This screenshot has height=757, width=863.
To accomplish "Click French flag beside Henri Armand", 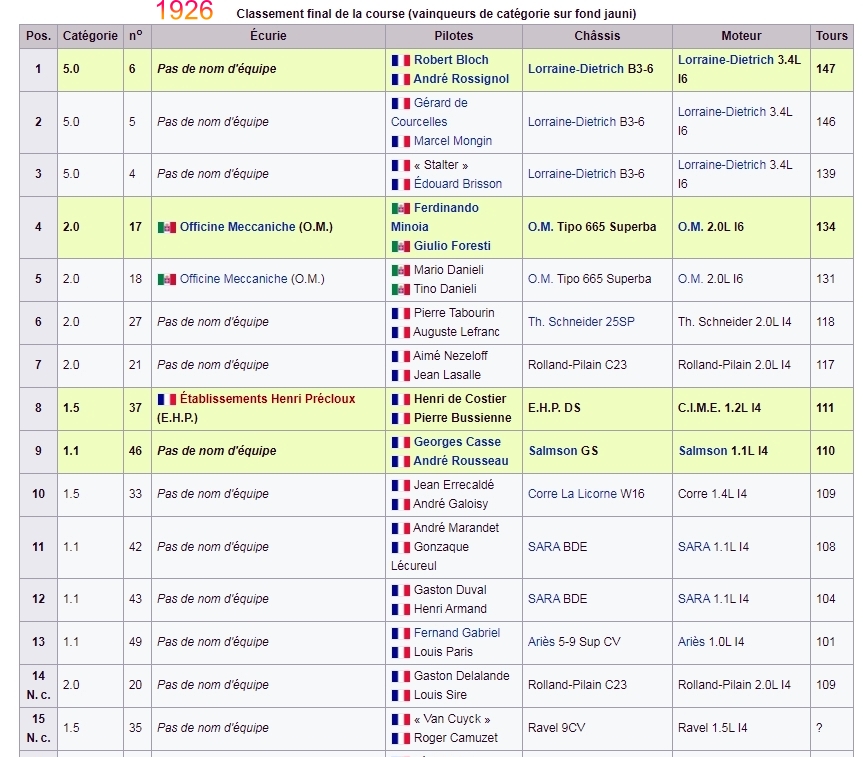I will click(401, 609).
